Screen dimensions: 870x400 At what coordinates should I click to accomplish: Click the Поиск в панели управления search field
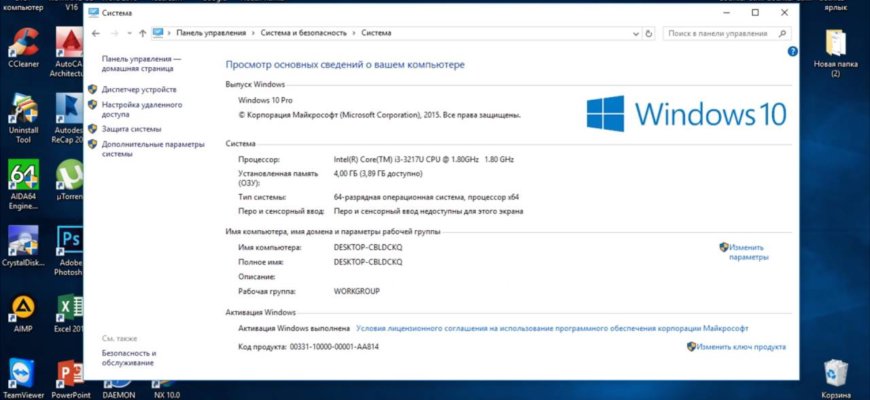pyautogui.click(x=718, y=33)
